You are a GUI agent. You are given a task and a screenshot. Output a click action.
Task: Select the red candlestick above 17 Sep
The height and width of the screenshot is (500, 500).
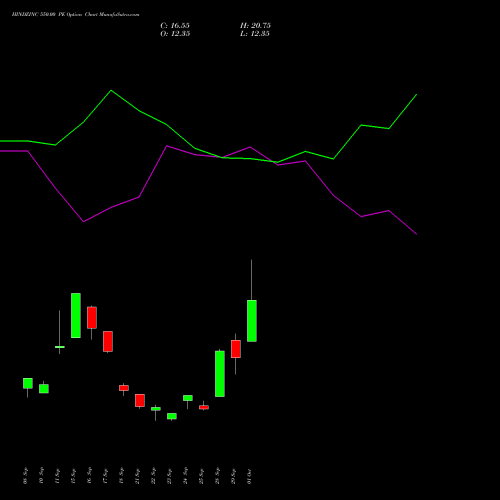coord(108,341)
